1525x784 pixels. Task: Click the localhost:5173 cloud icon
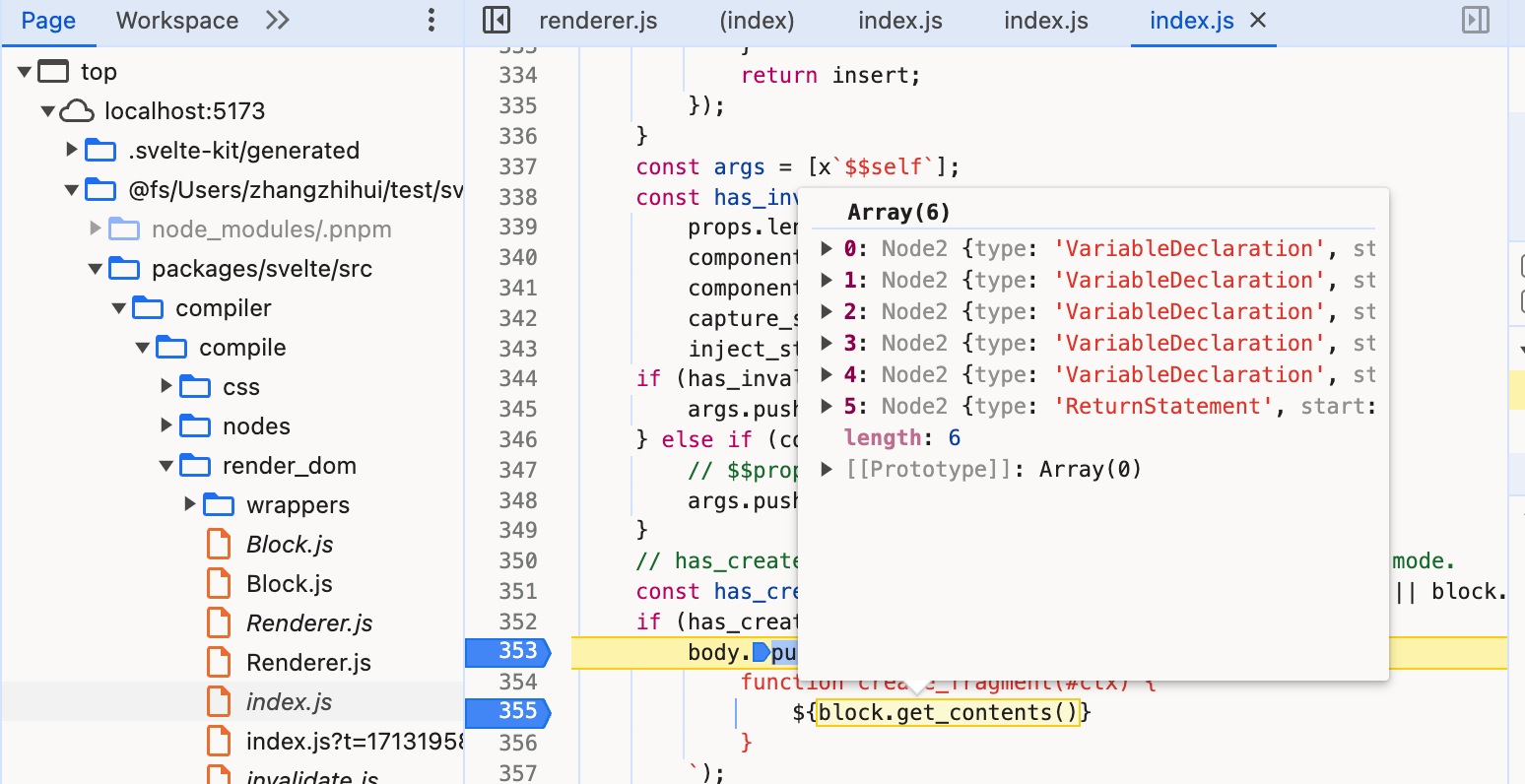click(77, 111)
